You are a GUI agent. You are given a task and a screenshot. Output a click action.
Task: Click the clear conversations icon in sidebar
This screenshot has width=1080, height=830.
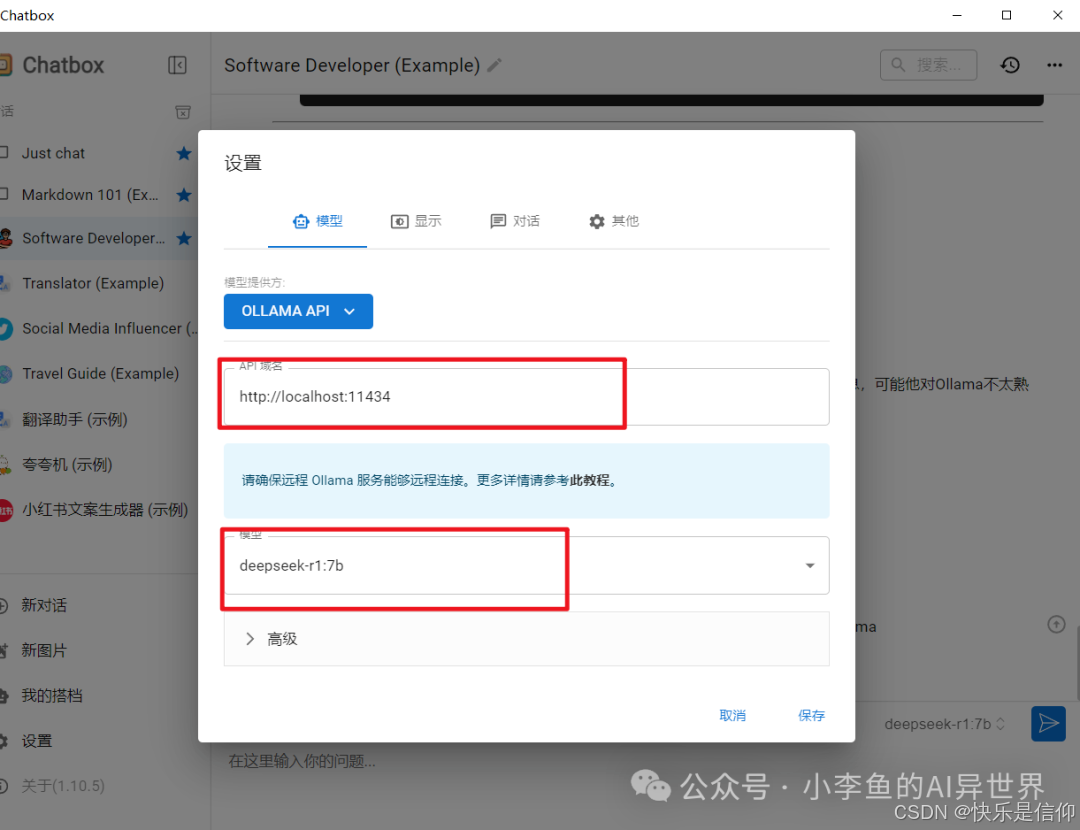pyautogui.click(x=183, y=112)
